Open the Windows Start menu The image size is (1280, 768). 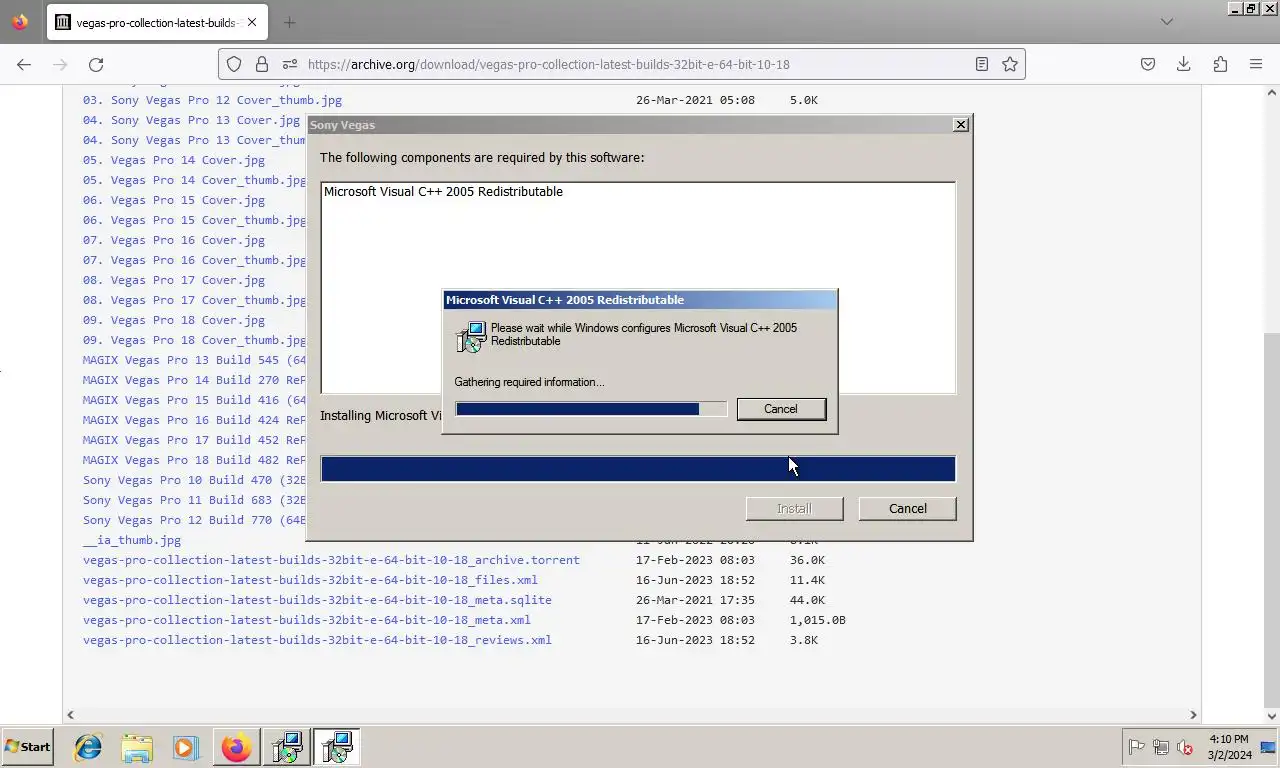[x=28, y=747]
